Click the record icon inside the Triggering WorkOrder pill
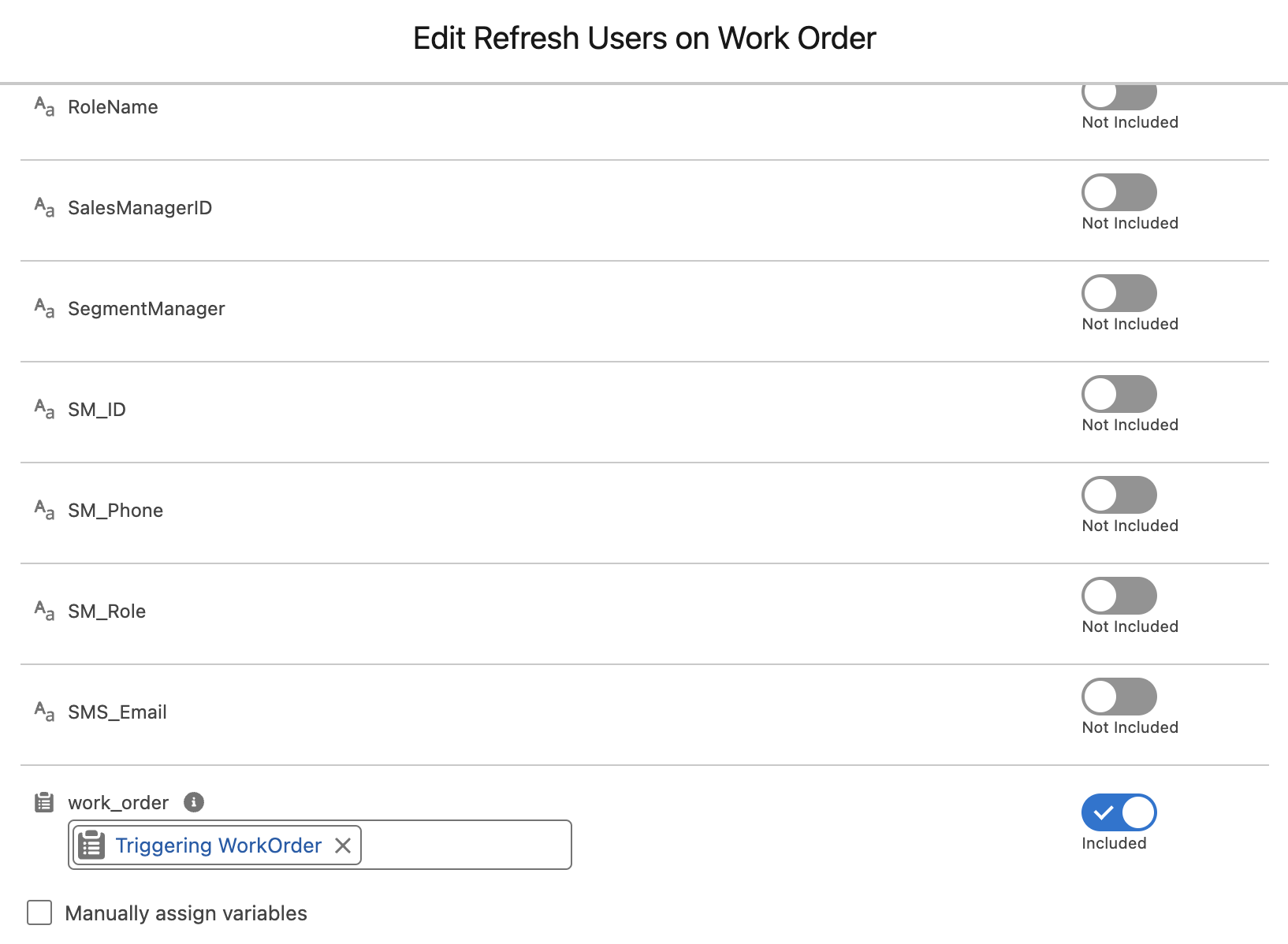1288x944 pixels. click(92, 845)
